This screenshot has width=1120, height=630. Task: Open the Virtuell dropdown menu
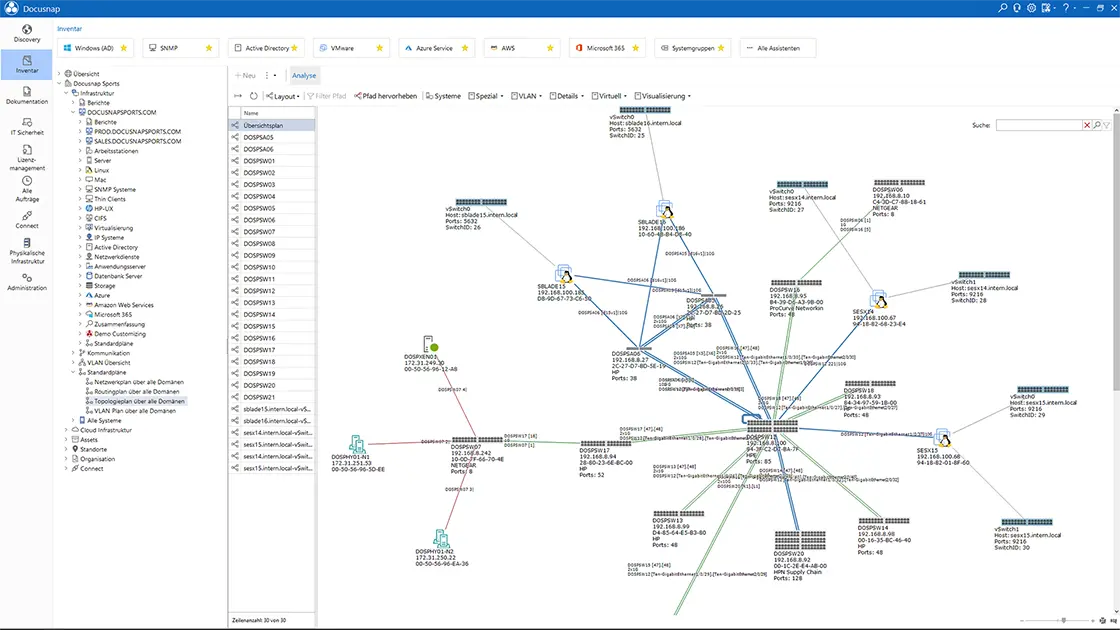609,96
